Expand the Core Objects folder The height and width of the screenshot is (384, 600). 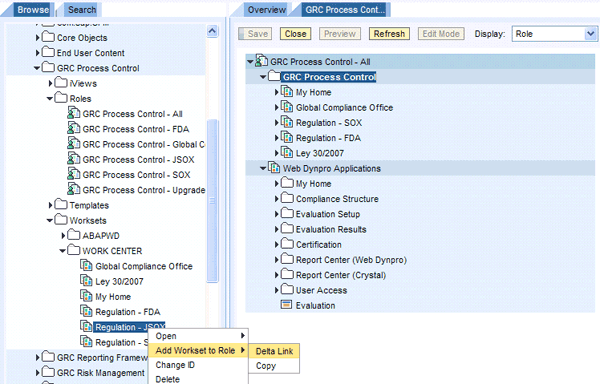38,37
